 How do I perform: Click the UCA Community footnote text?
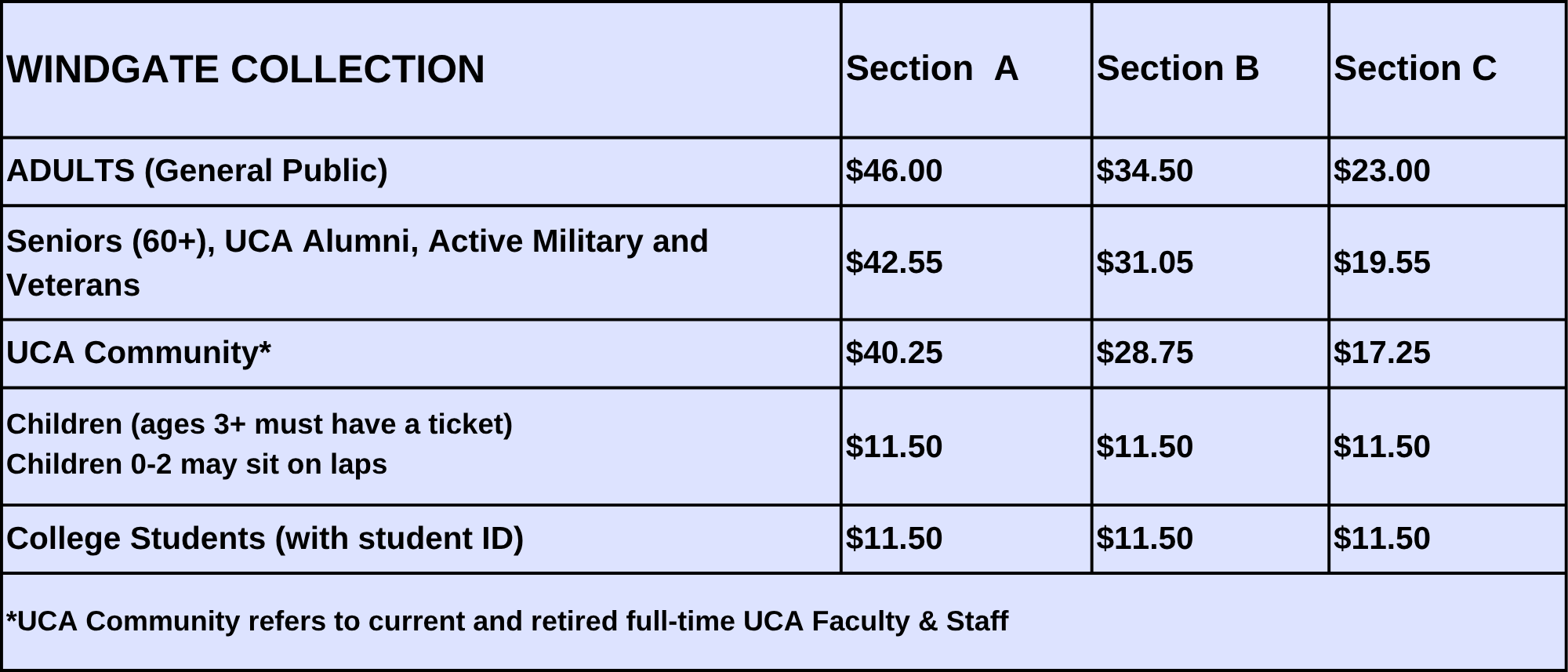click(507, 621)
